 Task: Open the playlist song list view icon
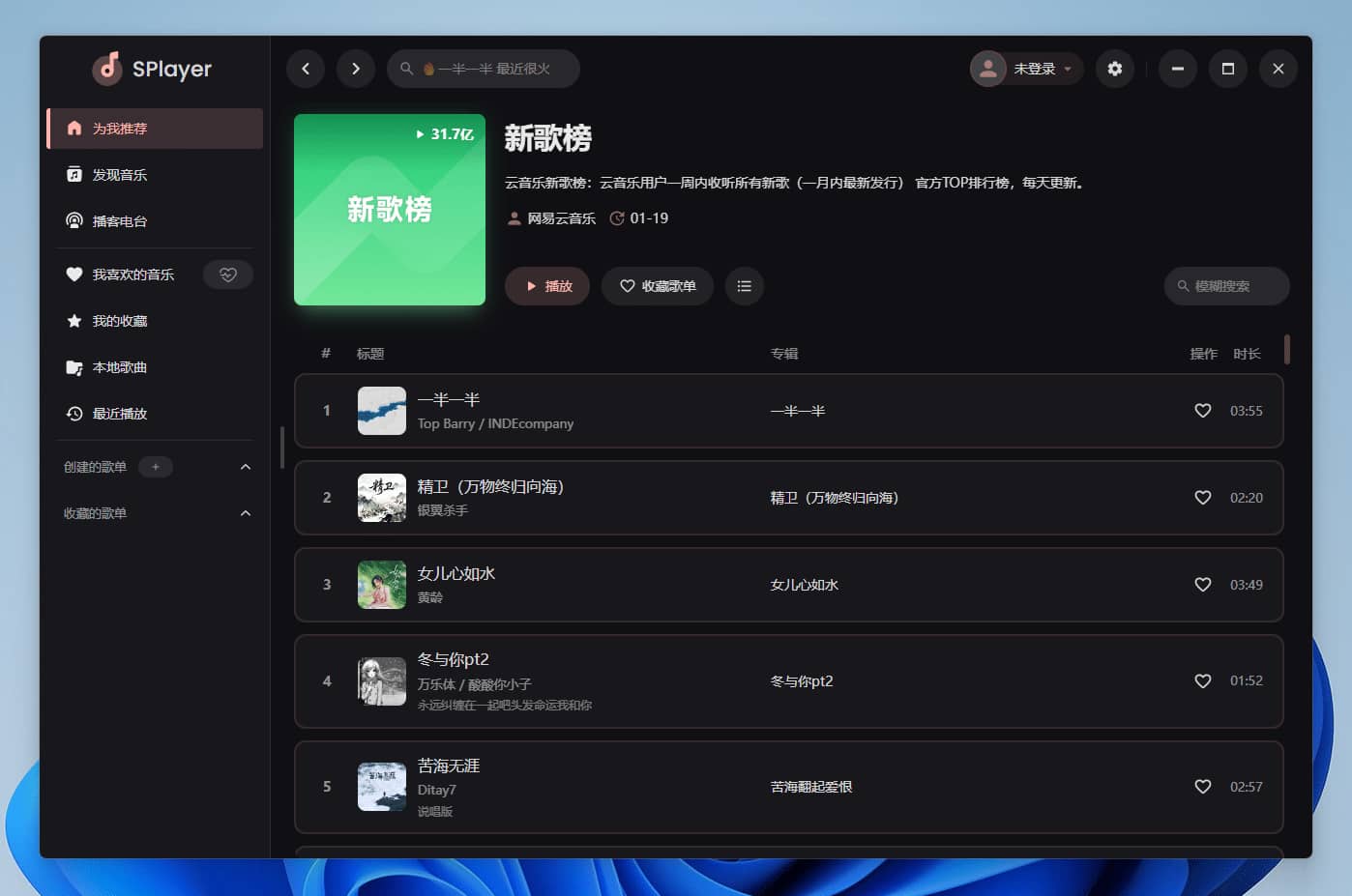[x=744, y=286]
